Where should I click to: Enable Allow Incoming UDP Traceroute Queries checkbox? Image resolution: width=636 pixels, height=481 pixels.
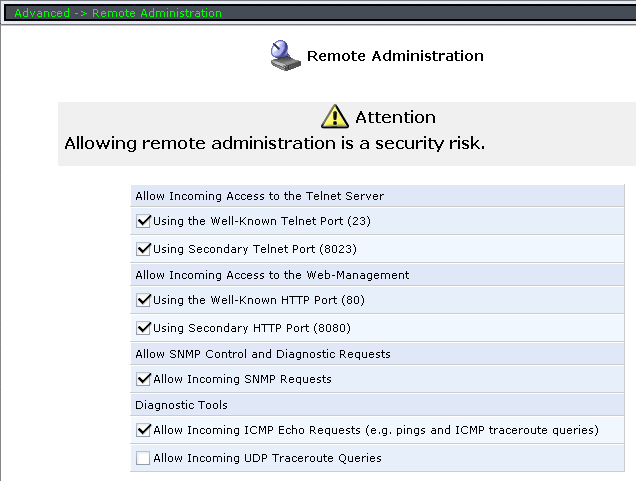pos(143,458)
